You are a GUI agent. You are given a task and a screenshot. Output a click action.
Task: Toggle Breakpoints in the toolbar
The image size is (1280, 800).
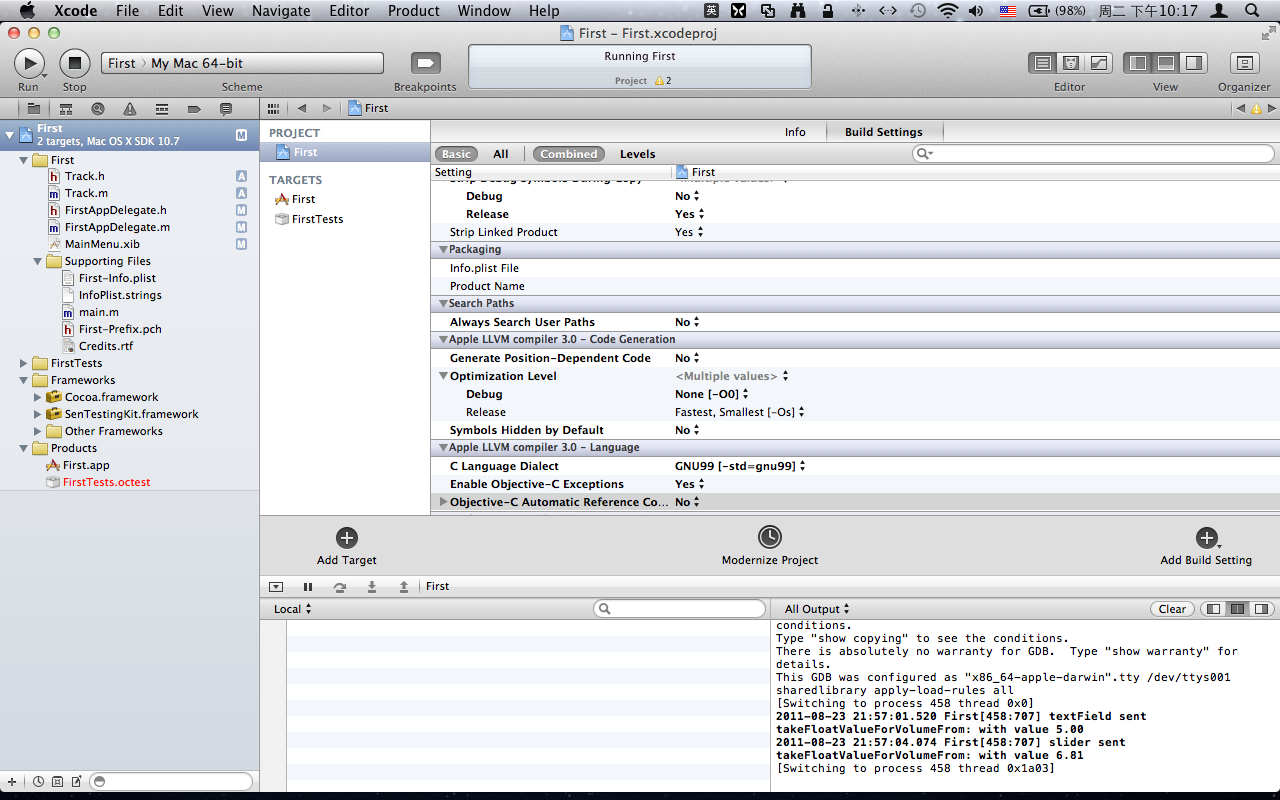coord(425,63)
